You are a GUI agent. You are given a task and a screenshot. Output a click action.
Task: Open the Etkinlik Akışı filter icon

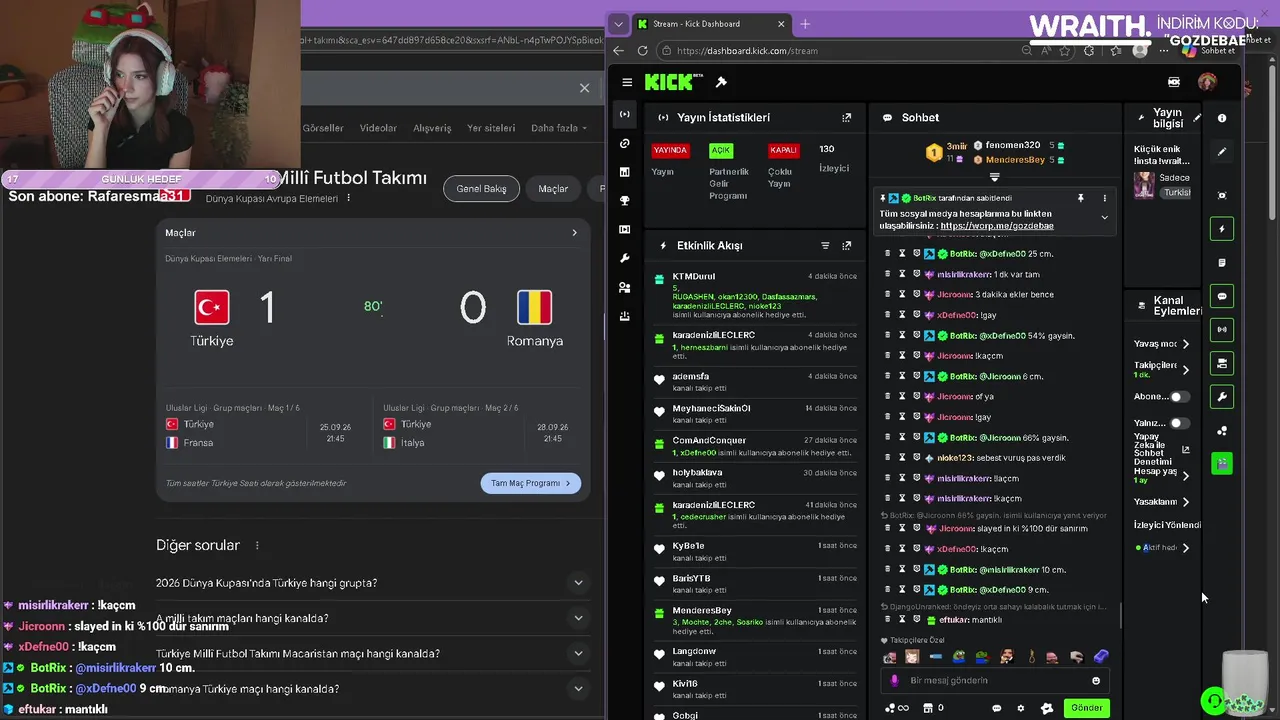825,245
